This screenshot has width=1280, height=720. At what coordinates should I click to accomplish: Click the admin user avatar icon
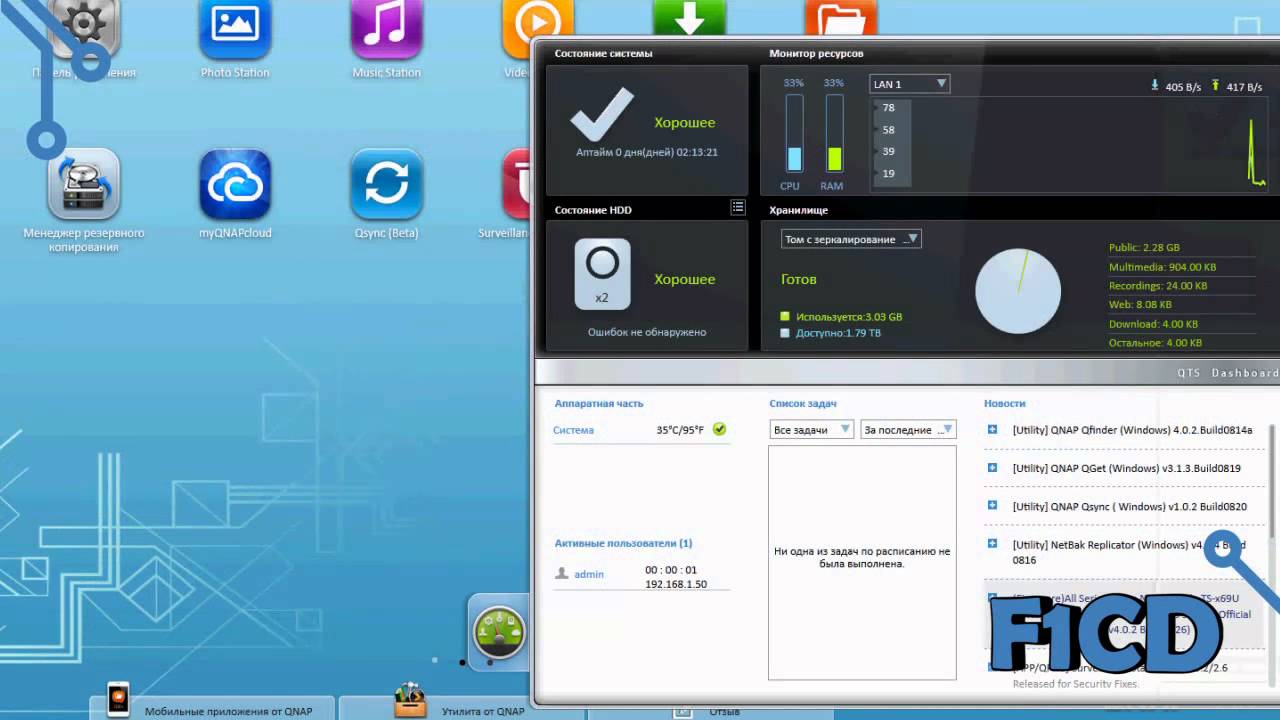point(561,573)
